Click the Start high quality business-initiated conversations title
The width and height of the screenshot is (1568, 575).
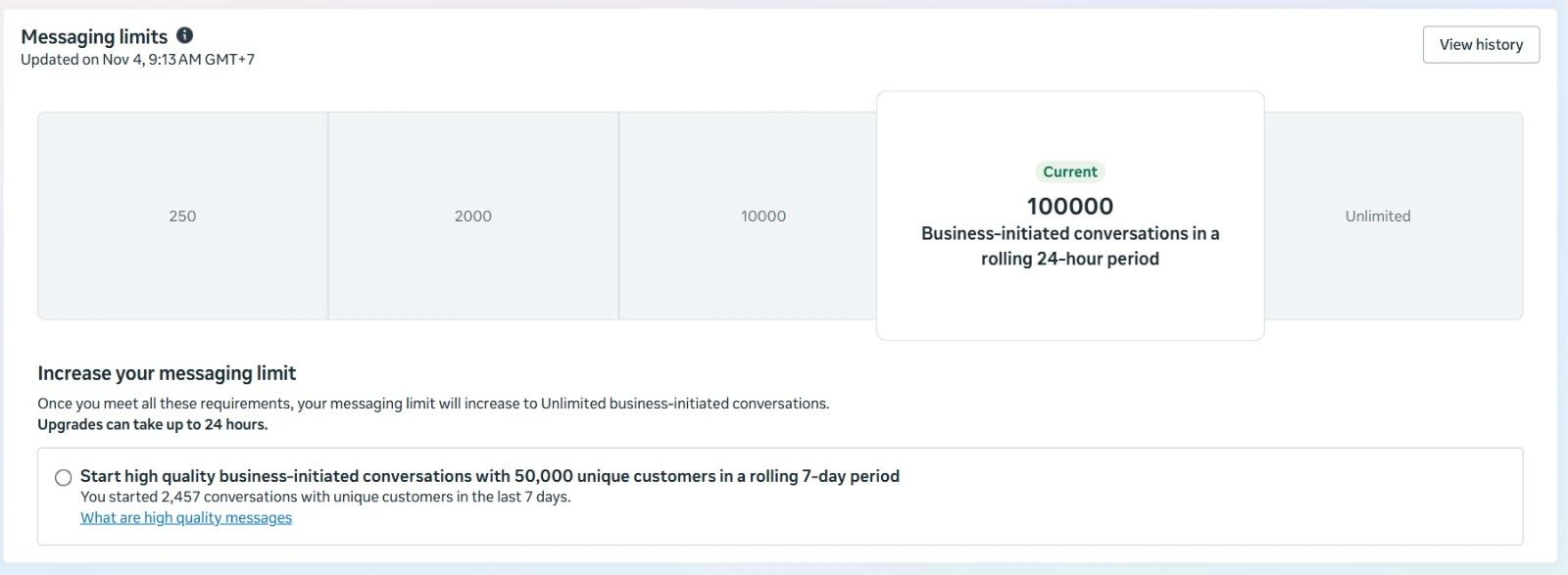click(x=489, y=476)
